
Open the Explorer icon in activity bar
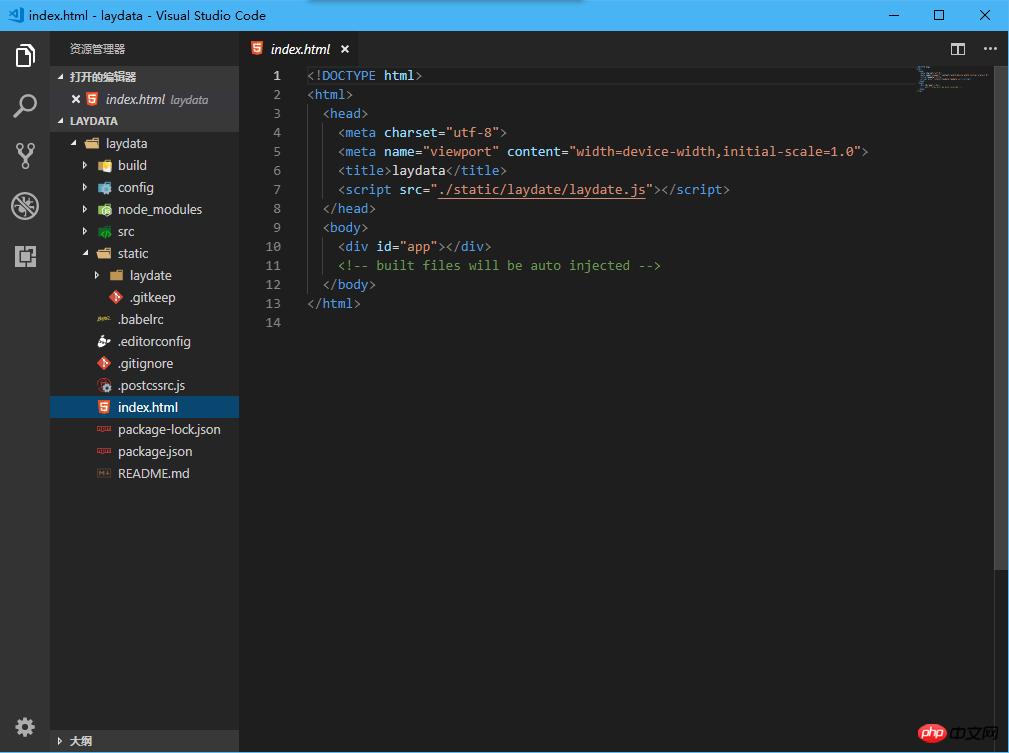pos(25,57)
